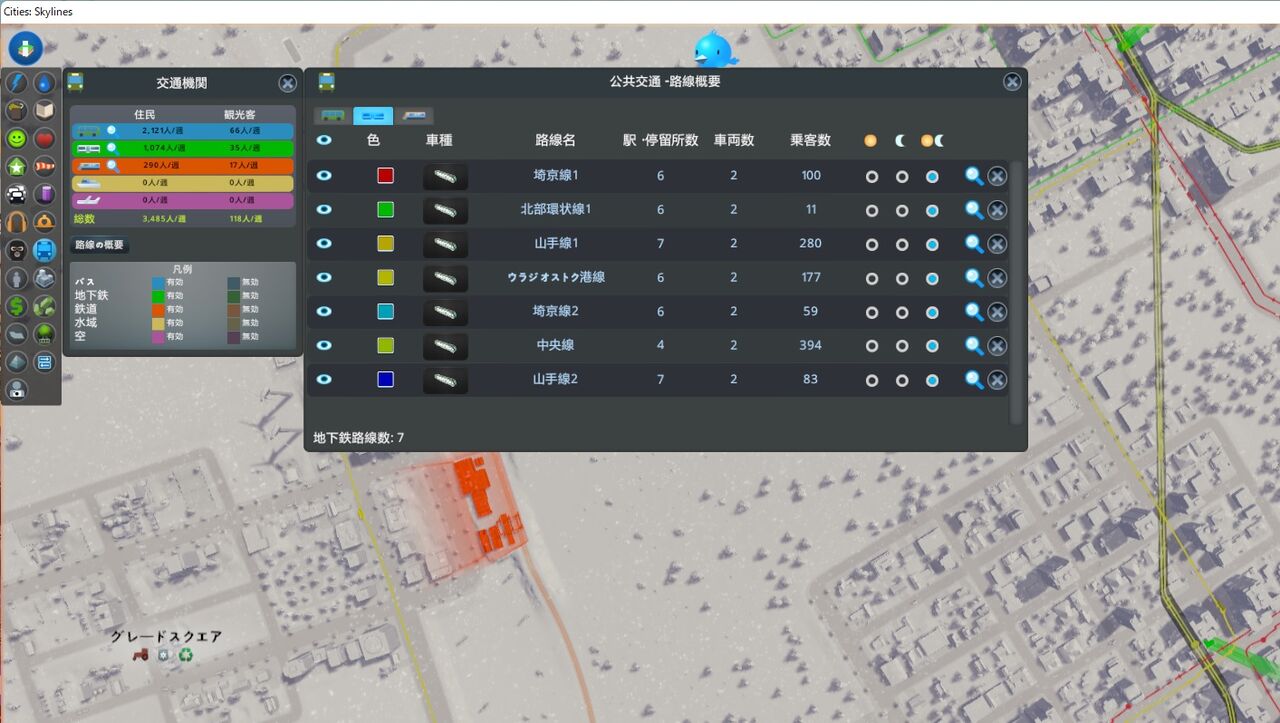Toggle visibility of 山手線1 line
This screenshot has height=723, width=1280.
[324, 244]
